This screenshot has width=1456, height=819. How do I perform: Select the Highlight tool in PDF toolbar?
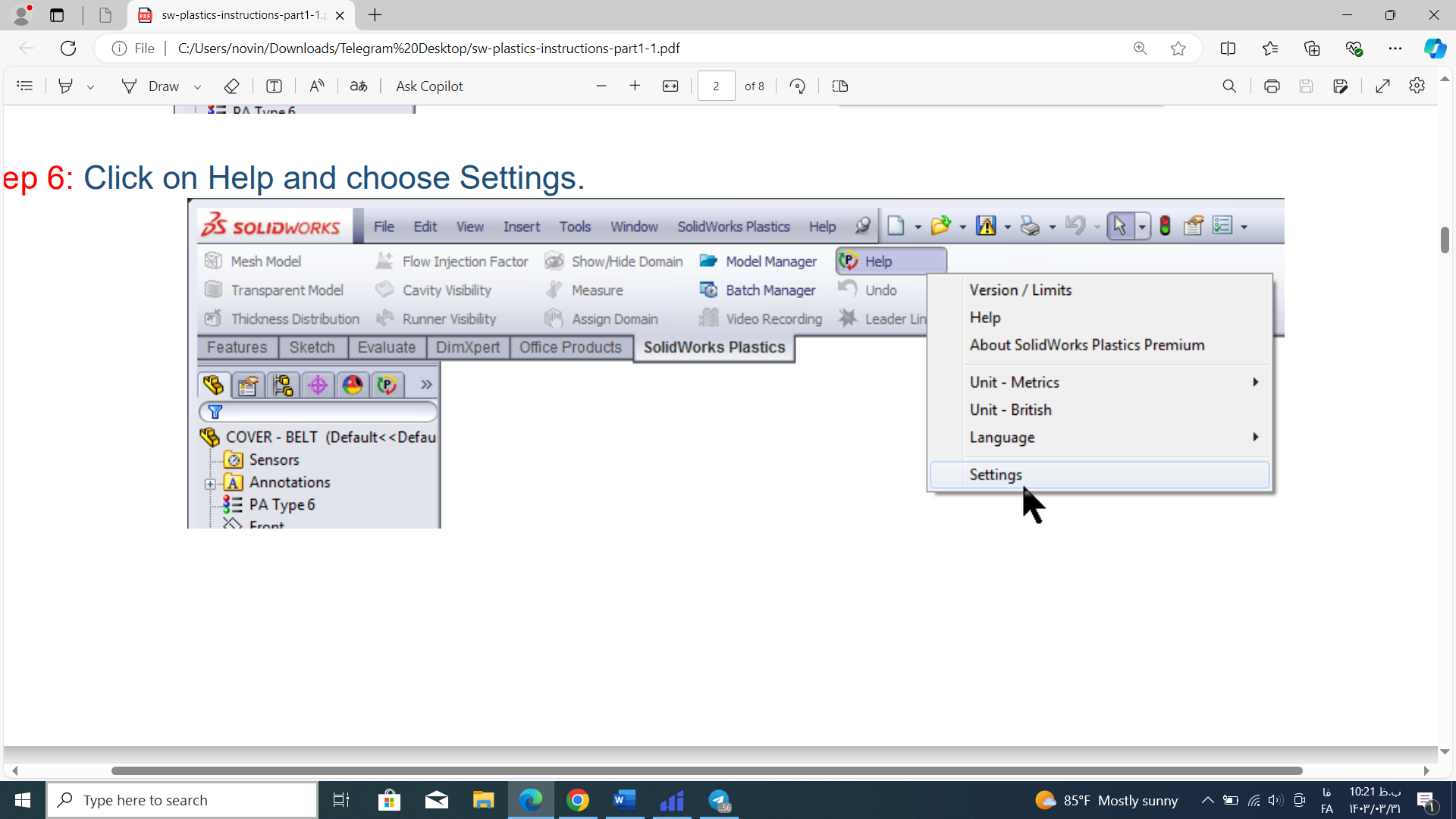pyautogui.click(x=66, y=86)
